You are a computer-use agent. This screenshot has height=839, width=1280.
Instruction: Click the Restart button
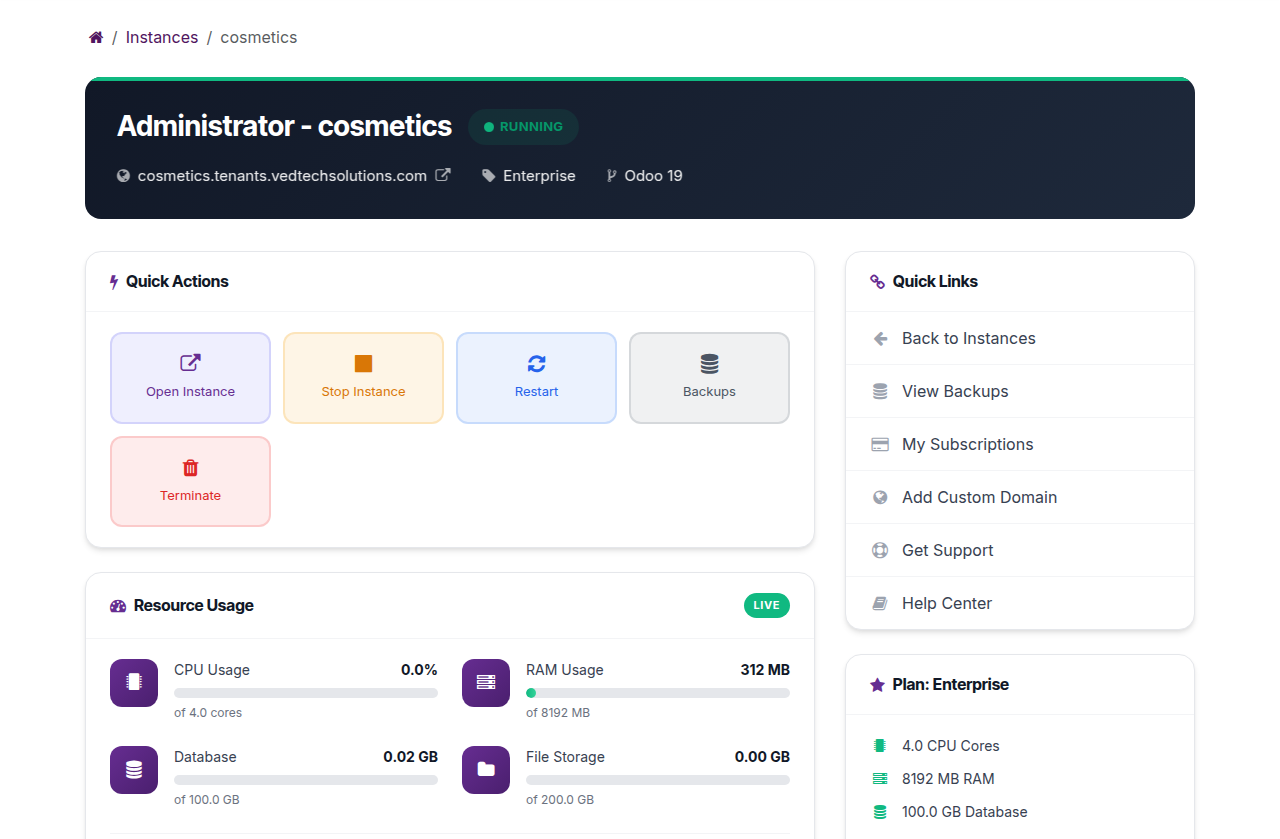click(536, 378)
